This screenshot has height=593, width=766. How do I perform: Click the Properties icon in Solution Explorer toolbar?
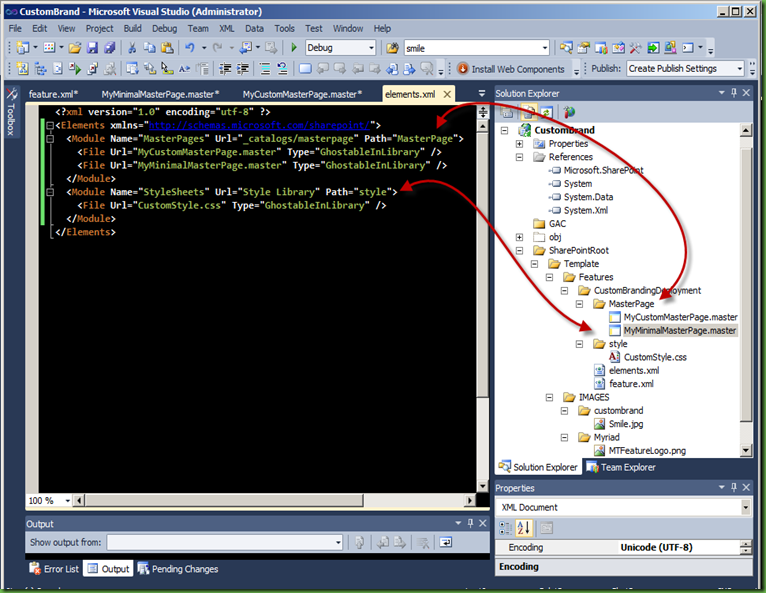tap(507, 113)
